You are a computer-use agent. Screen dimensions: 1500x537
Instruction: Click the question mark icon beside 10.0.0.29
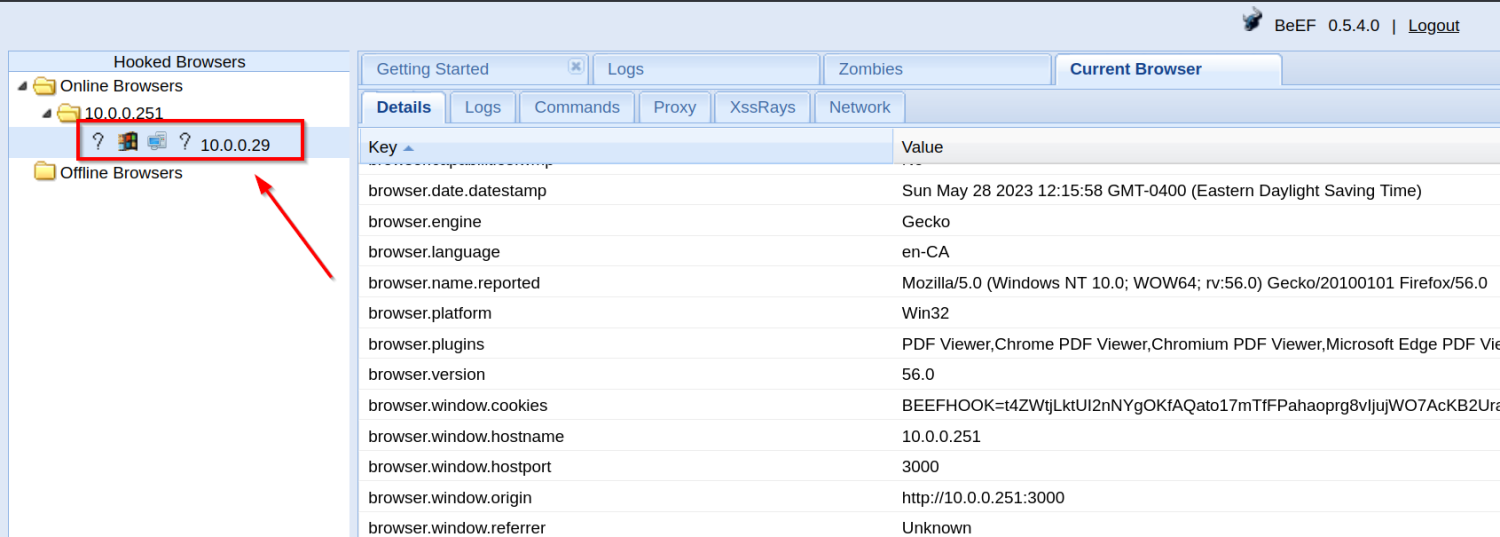point(185,142)
